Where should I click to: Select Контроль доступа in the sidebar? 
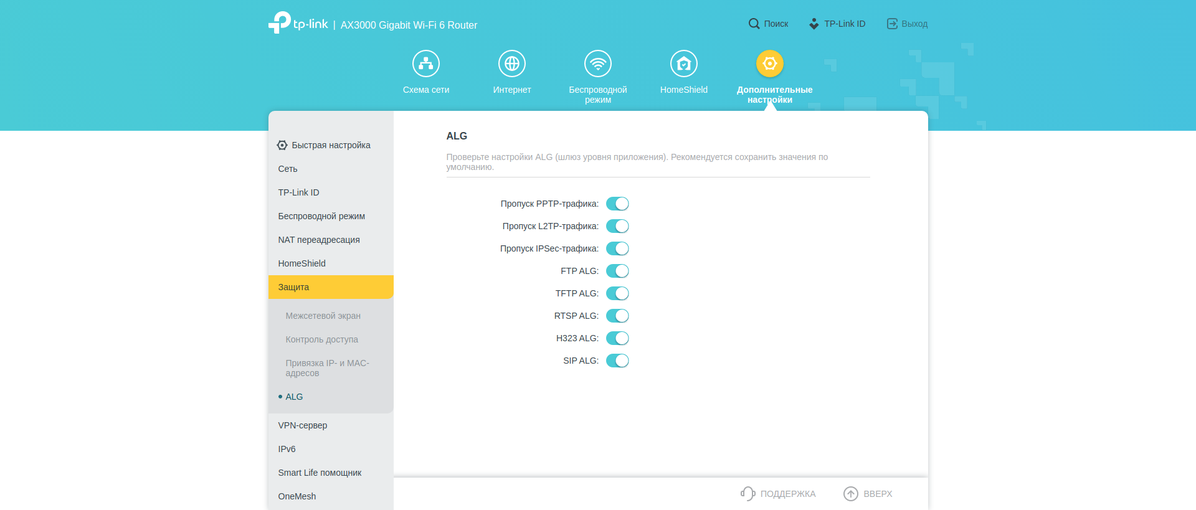321,340
